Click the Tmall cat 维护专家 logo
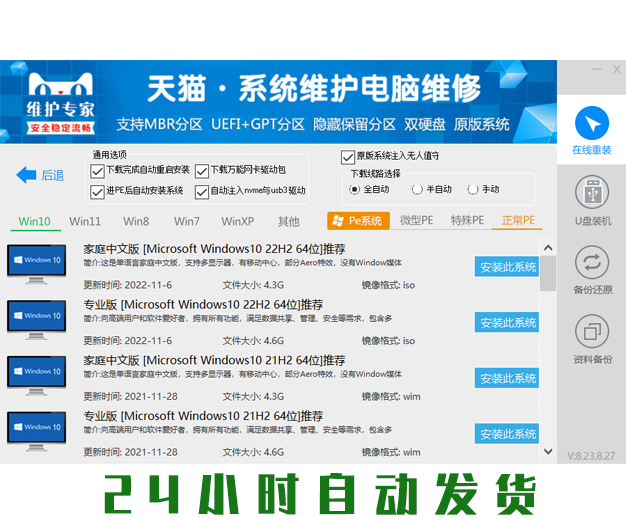 (61, 103)
